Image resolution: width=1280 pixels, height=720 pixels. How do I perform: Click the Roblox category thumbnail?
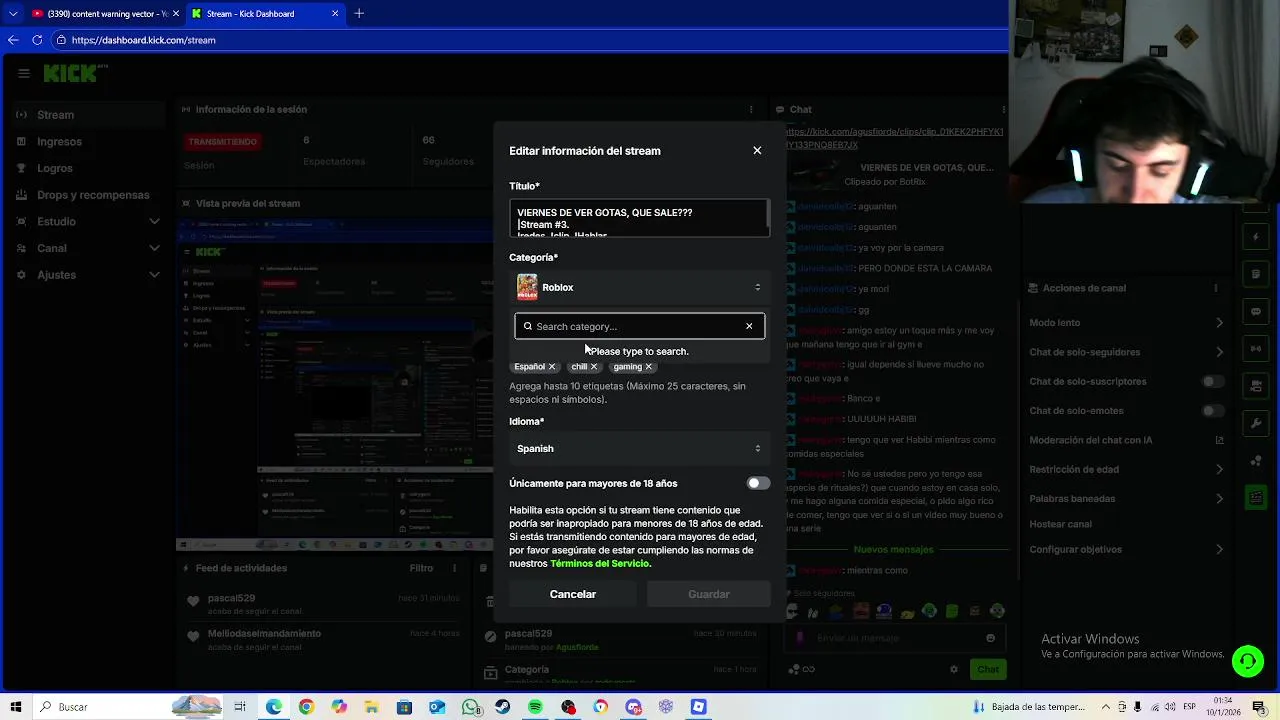pos(527,287)
